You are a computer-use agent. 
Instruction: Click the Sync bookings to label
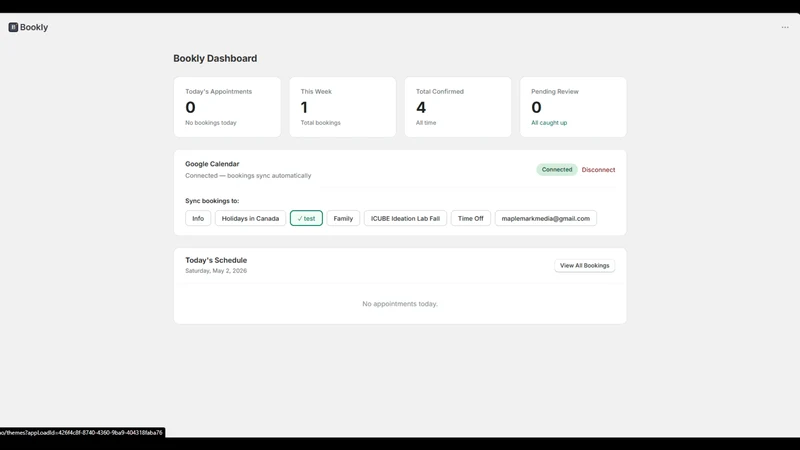coord(212,201)
